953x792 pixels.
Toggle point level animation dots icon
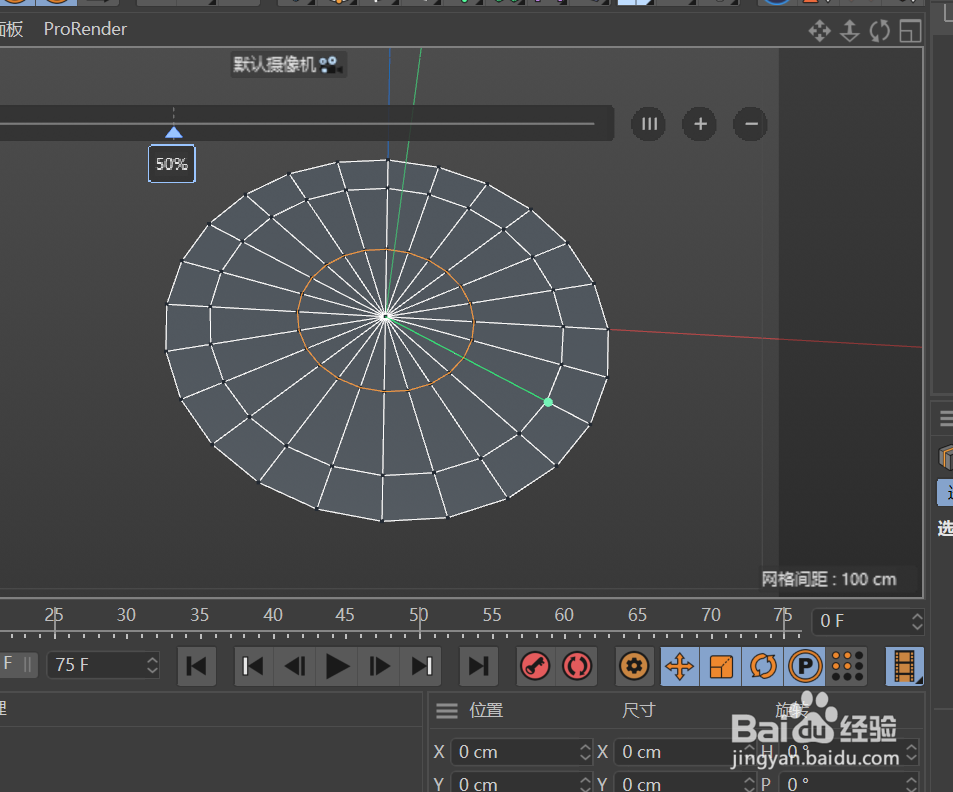[847, 666]
